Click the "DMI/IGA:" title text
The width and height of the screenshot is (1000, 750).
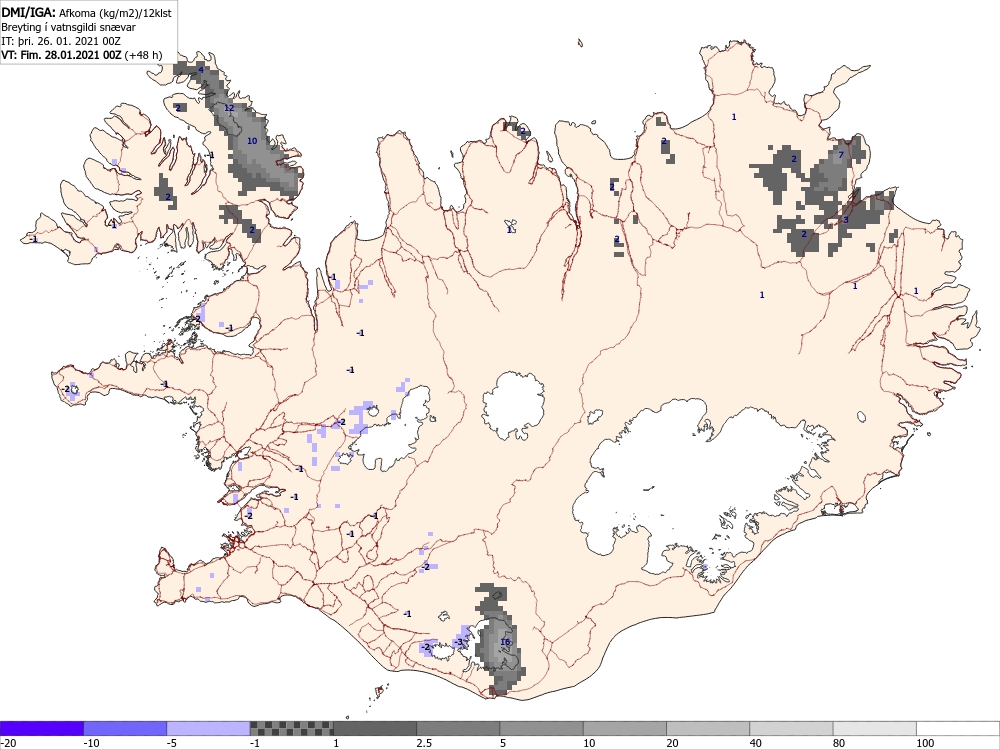pos(29,13)
